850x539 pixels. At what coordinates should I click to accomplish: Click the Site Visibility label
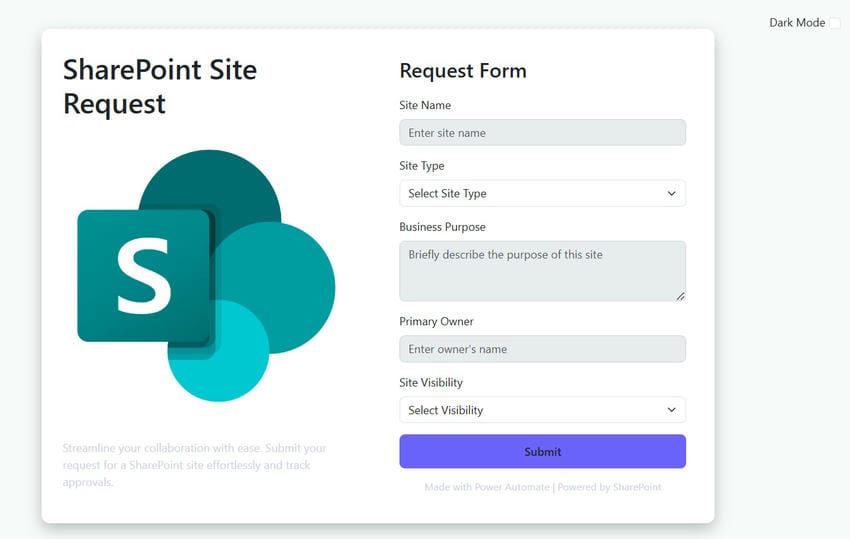(431, 383)
